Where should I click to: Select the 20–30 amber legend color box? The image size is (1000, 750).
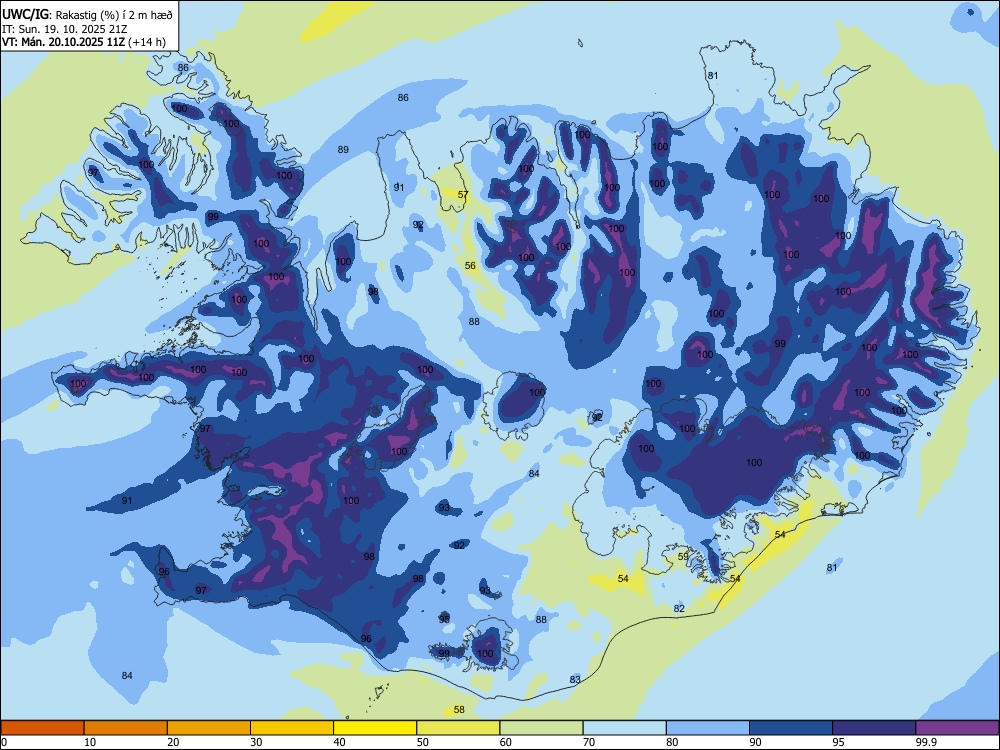209,728
